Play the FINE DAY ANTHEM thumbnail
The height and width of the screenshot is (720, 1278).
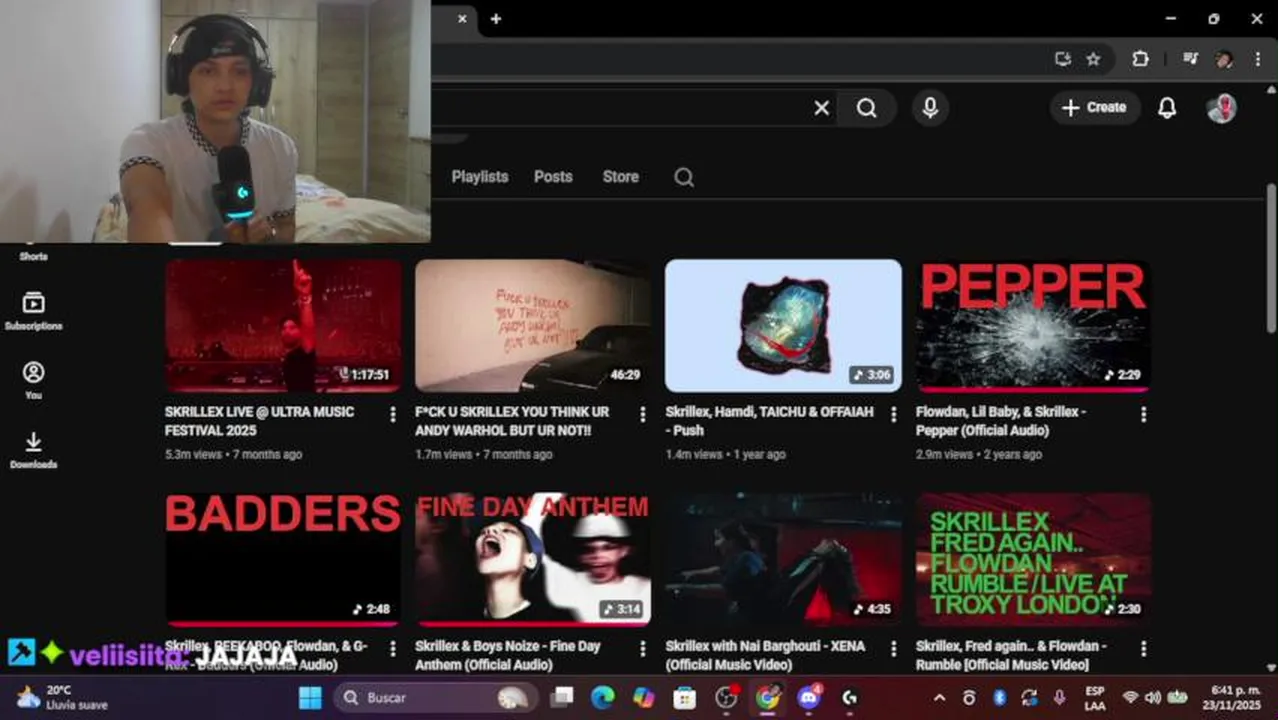(x=533, y=559)
